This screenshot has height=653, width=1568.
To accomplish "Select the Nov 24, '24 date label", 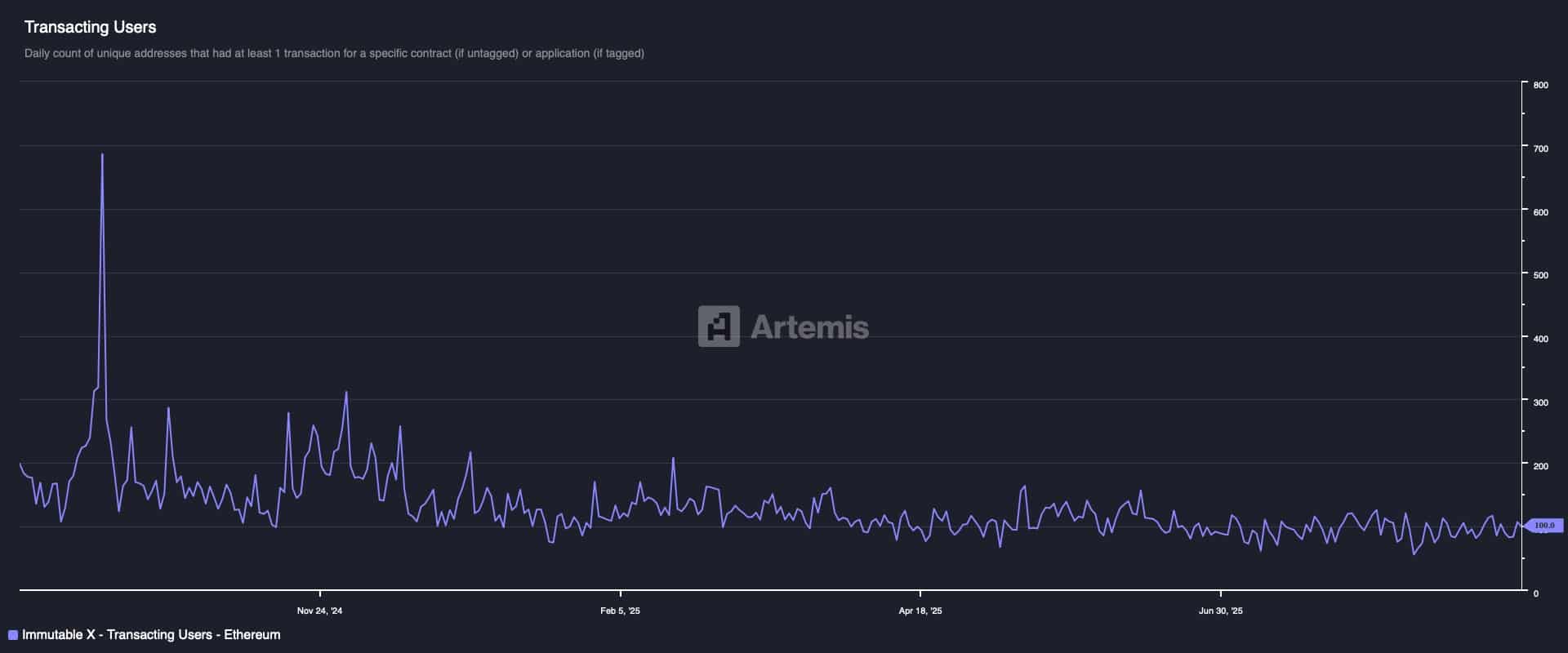I will point(320,611).
